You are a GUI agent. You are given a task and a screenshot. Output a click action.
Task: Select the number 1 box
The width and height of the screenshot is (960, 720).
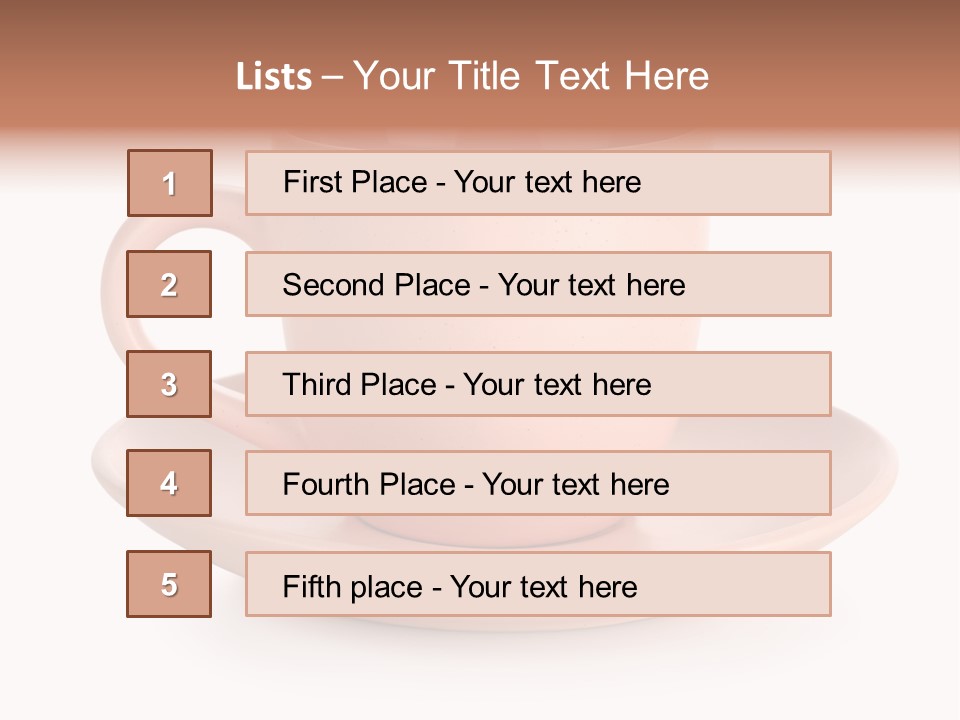(x=170, y=183)
